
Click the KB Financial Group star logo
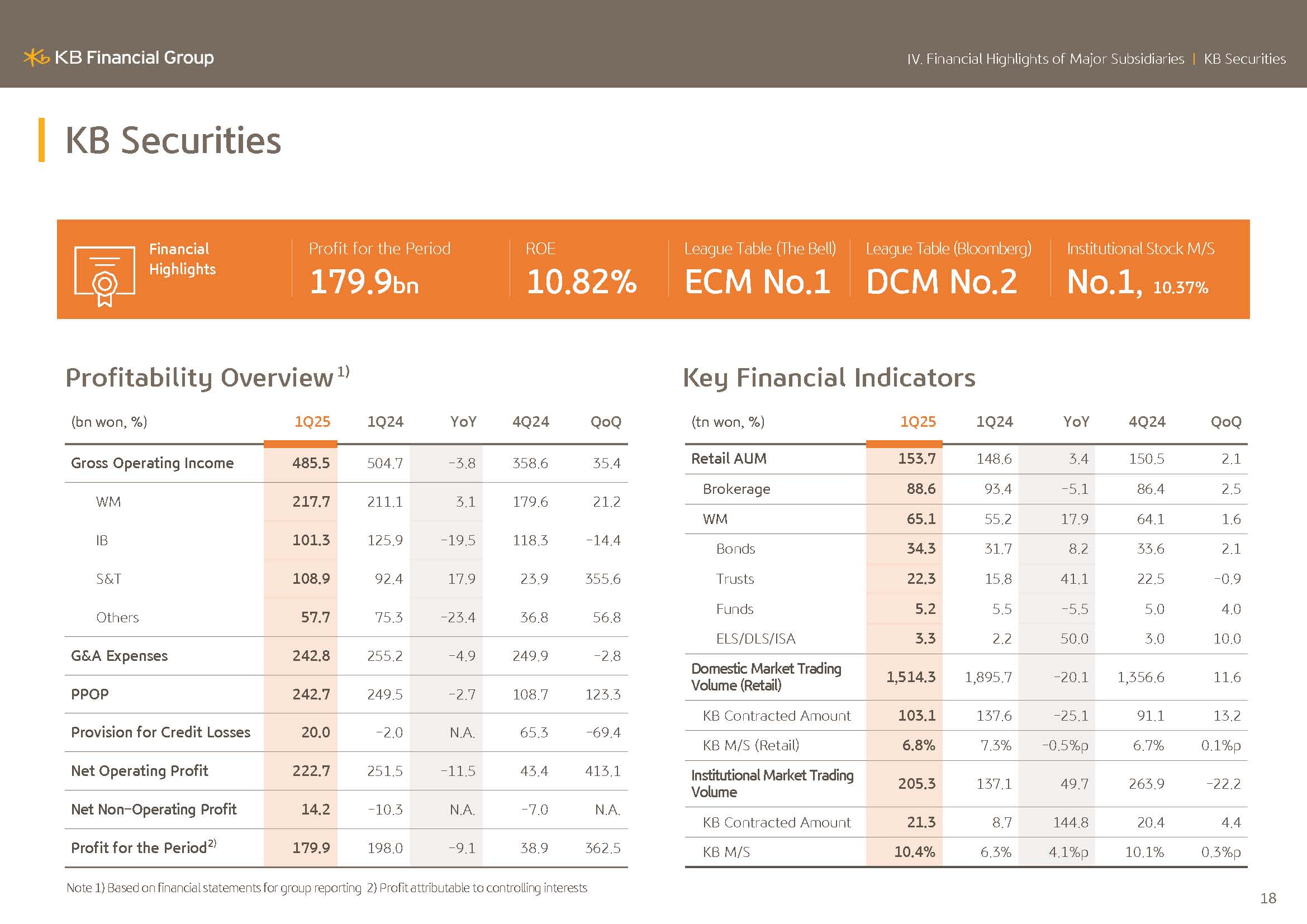(x=36, y=58)
